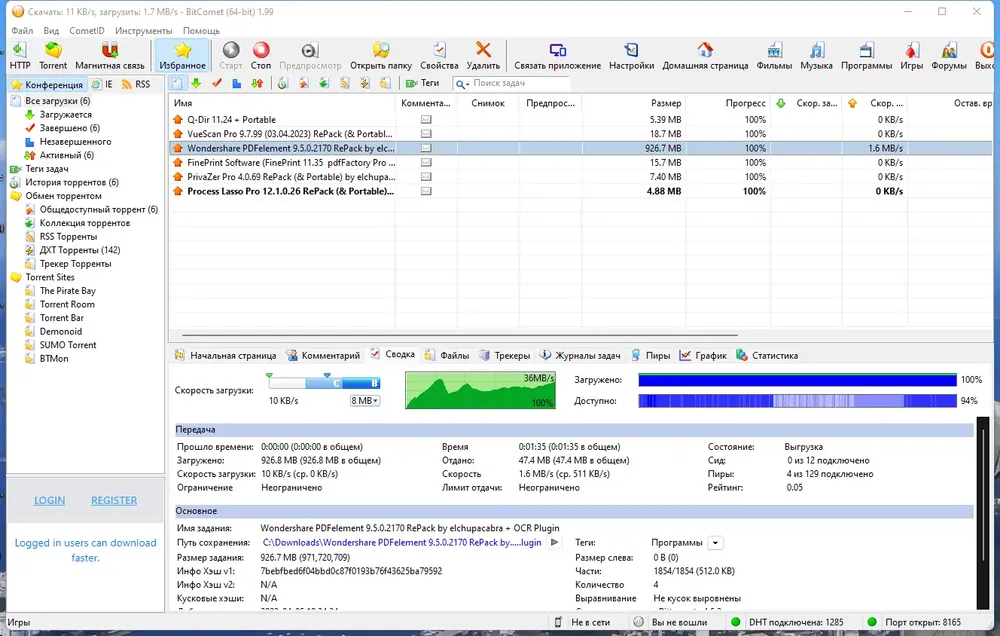Open the Магнитная связь magnet link tool

(x=110, y=55)
